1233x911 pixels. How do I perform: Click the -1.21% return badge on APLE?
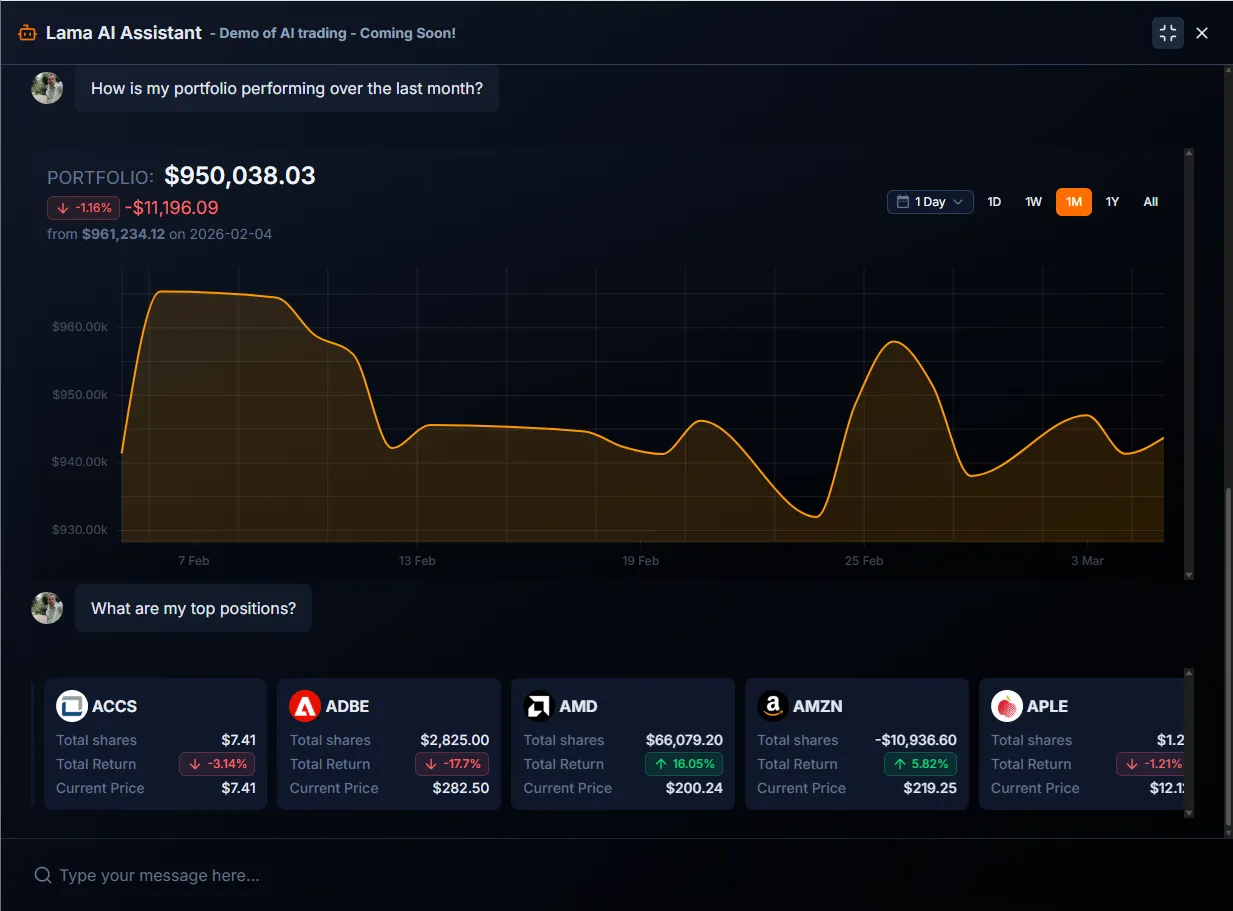(x=1151, y=764)
